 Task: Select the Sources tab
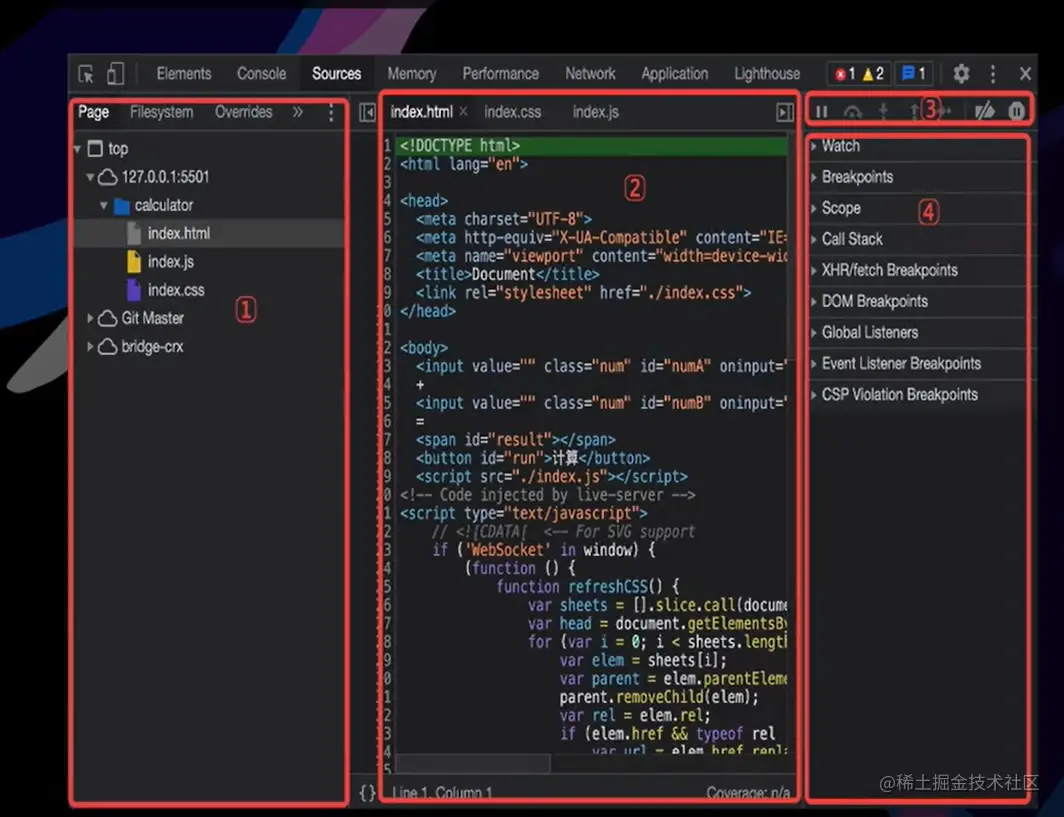click(x=337, y=74)
